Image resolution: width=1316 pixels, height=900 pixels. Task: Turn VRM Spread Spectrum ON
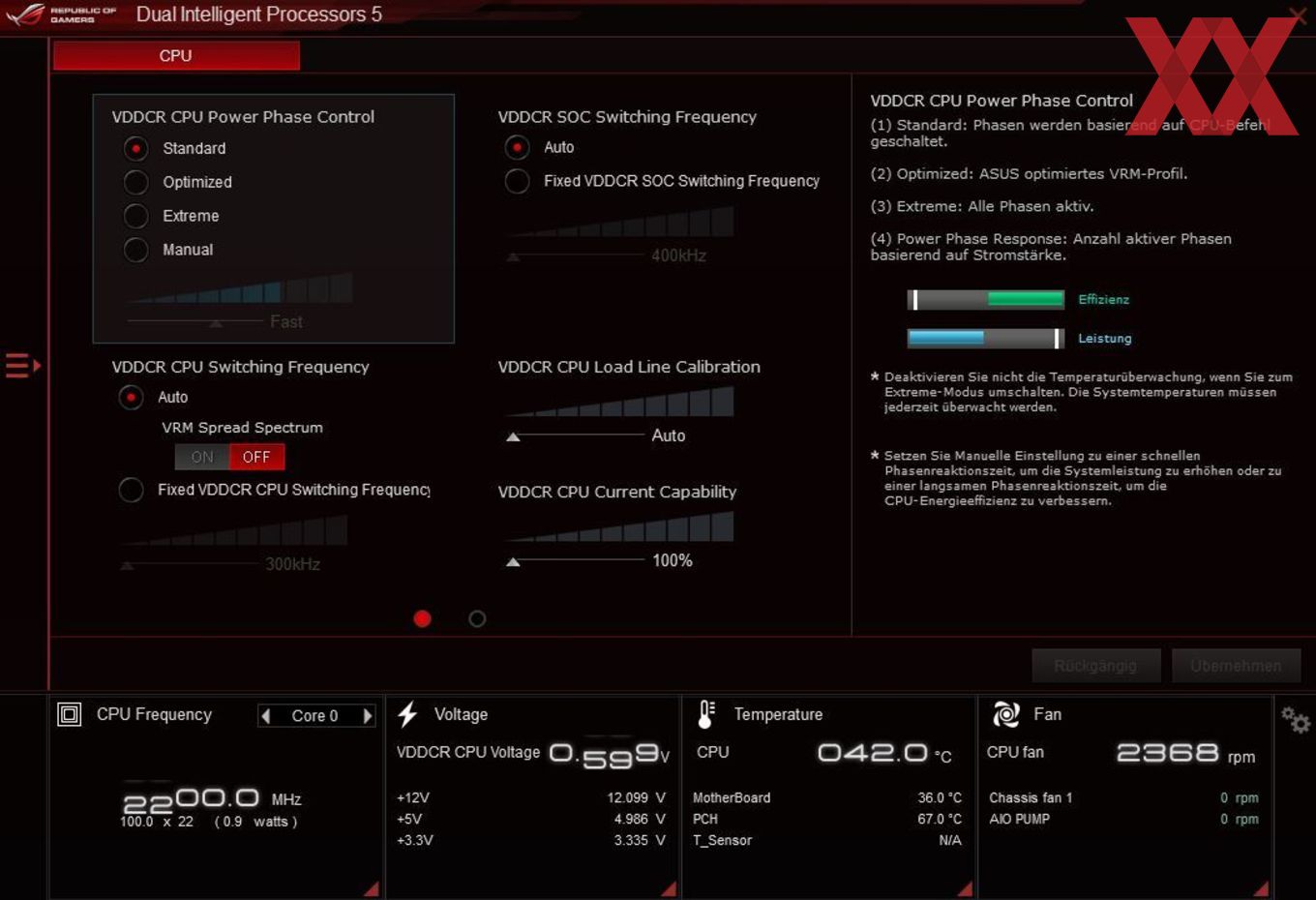[x=202, y=457]
